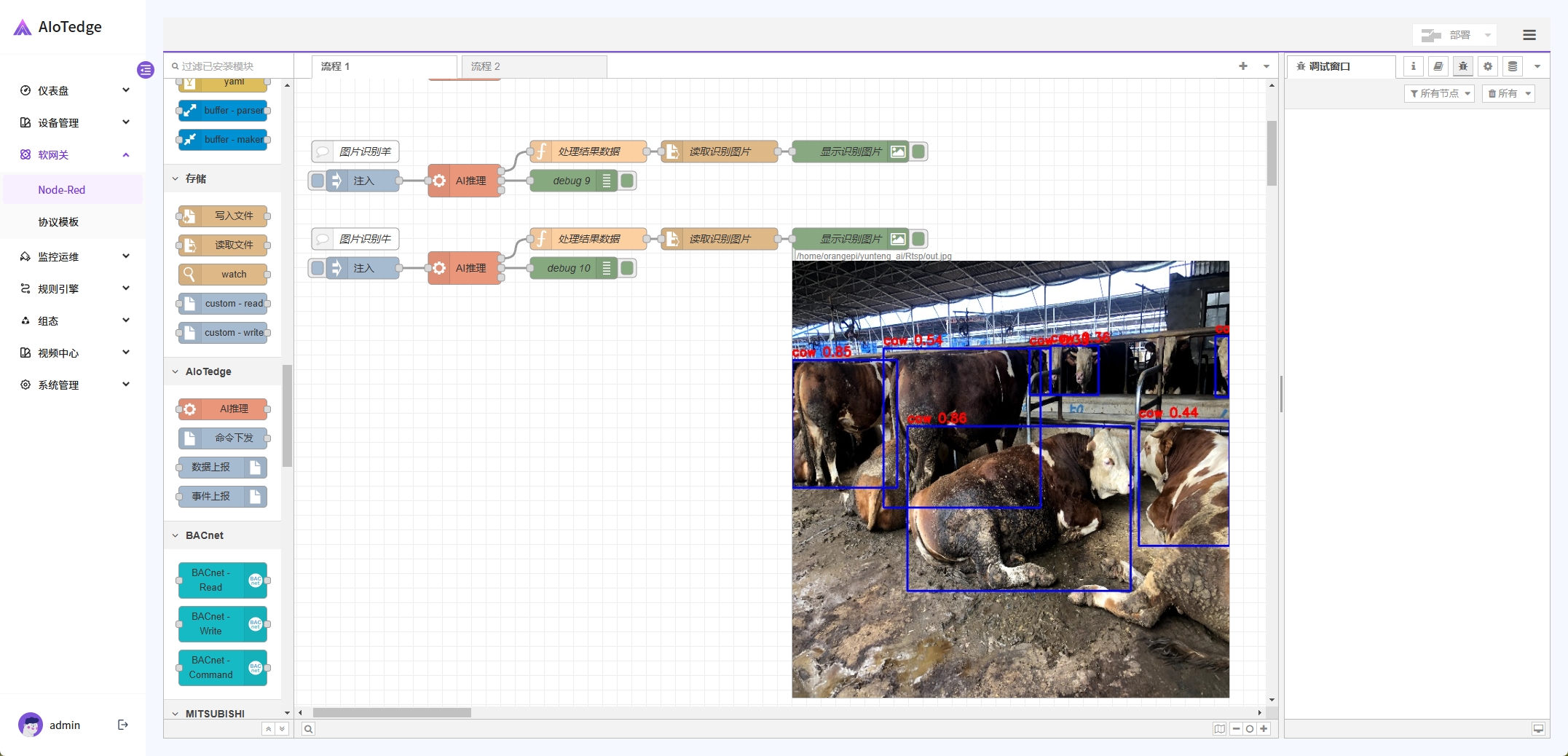Toggle the debug 9 node output button
This screenshot has width=1568, height=756.
click(x=627, y=181)
